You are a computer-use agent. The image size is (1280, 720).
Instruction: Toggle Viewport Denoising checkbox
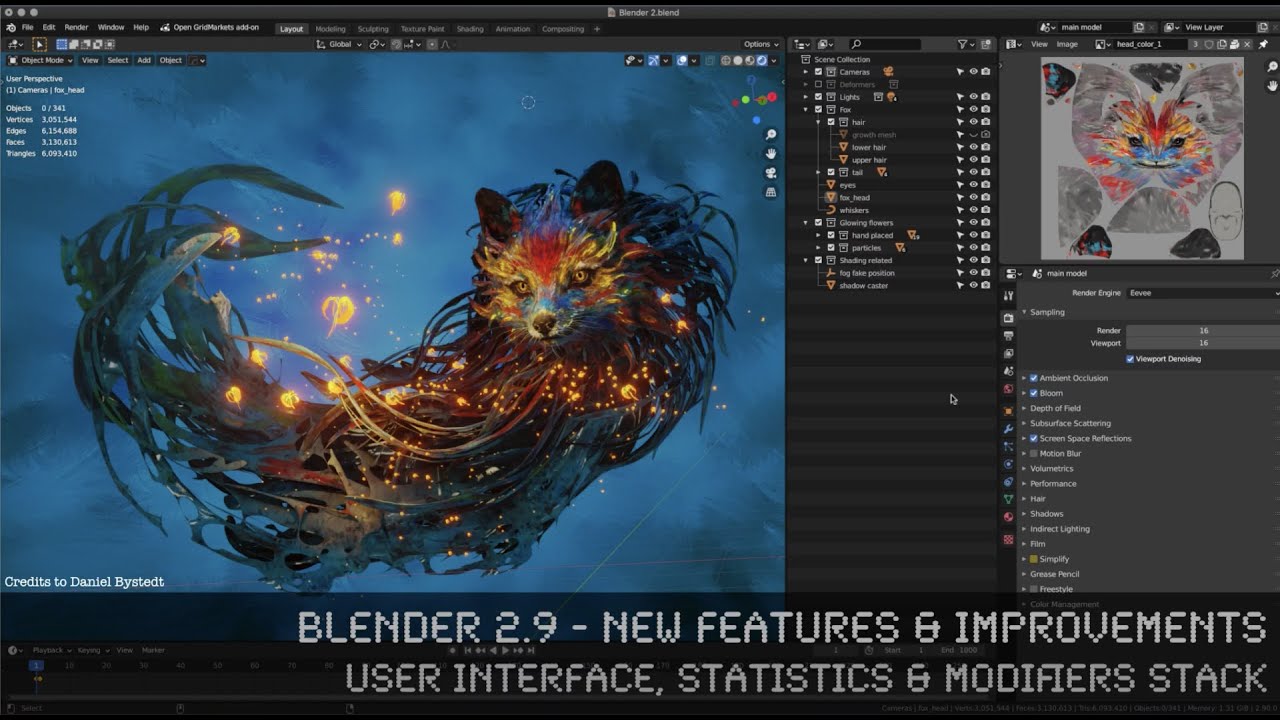tap(1130, 359)
